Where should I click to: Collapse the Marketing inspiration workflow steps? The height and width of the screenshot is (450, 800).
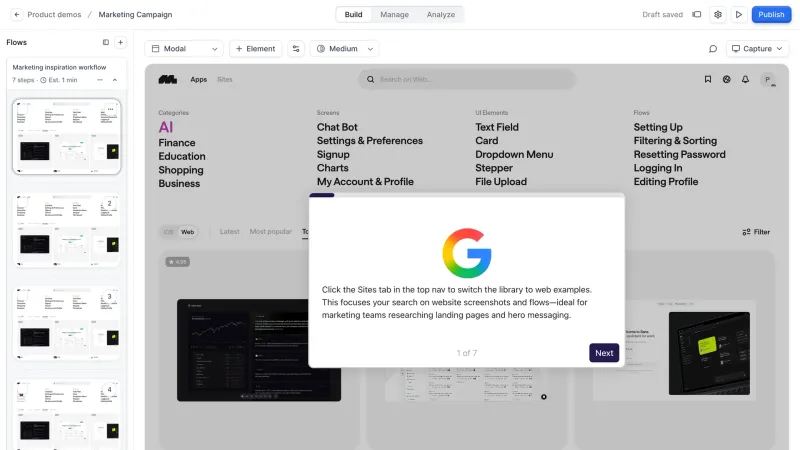pyautogui.click(x=115, y=80)
